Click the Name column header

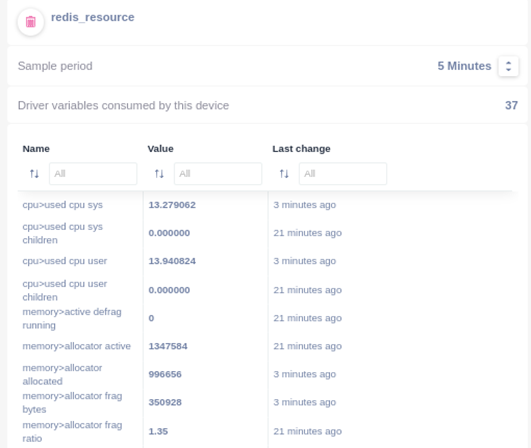pos(36,149)
